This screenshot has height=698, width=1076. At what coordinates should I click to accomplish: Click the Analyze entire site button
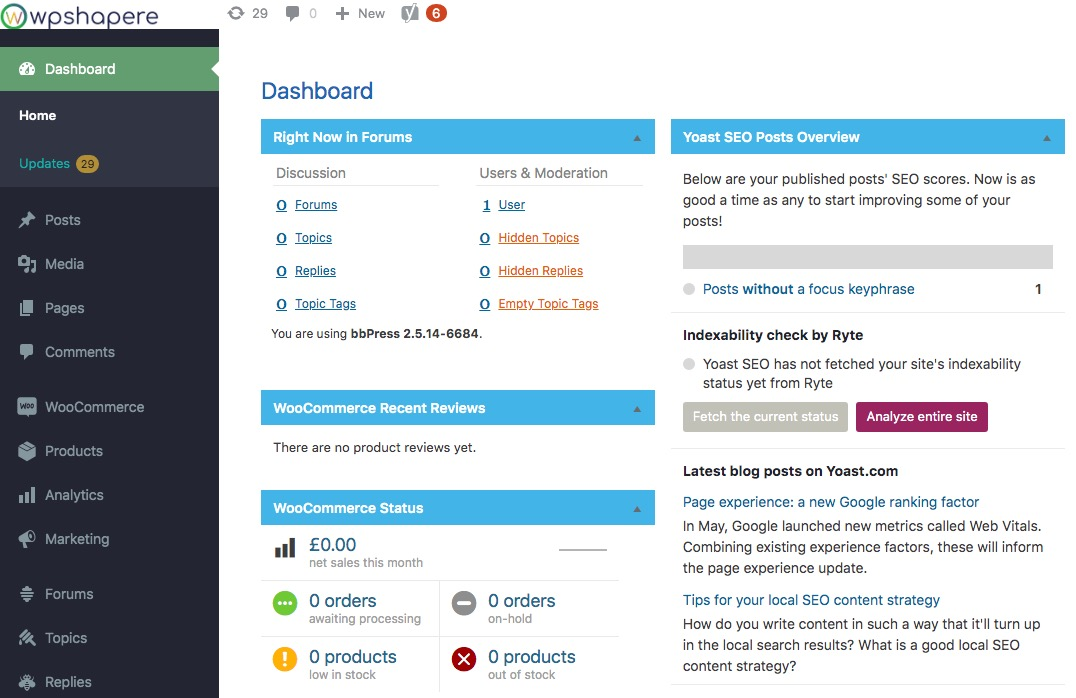pos(922,417)
